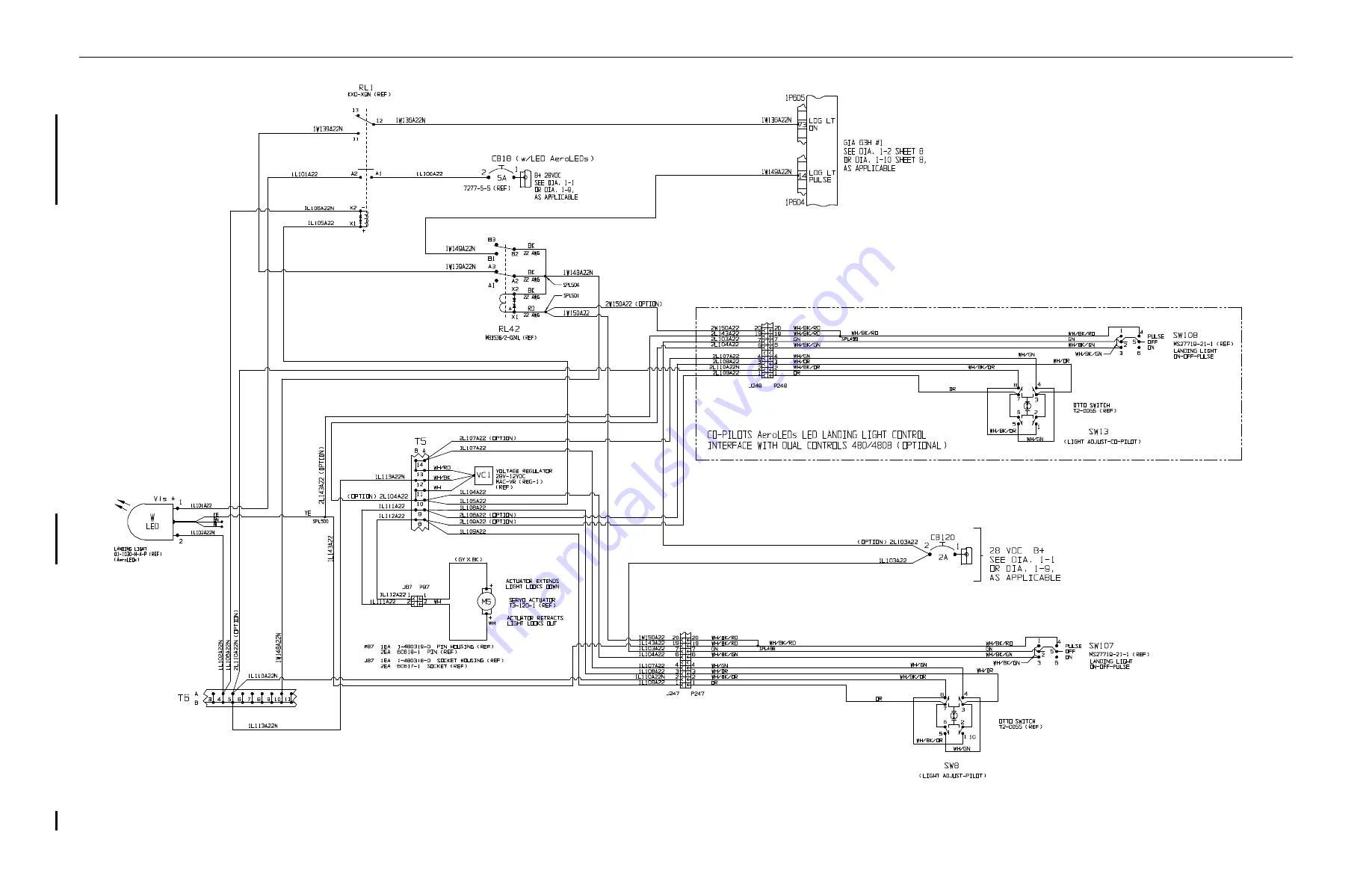Click the SW107 switch label

[1101, 646]
